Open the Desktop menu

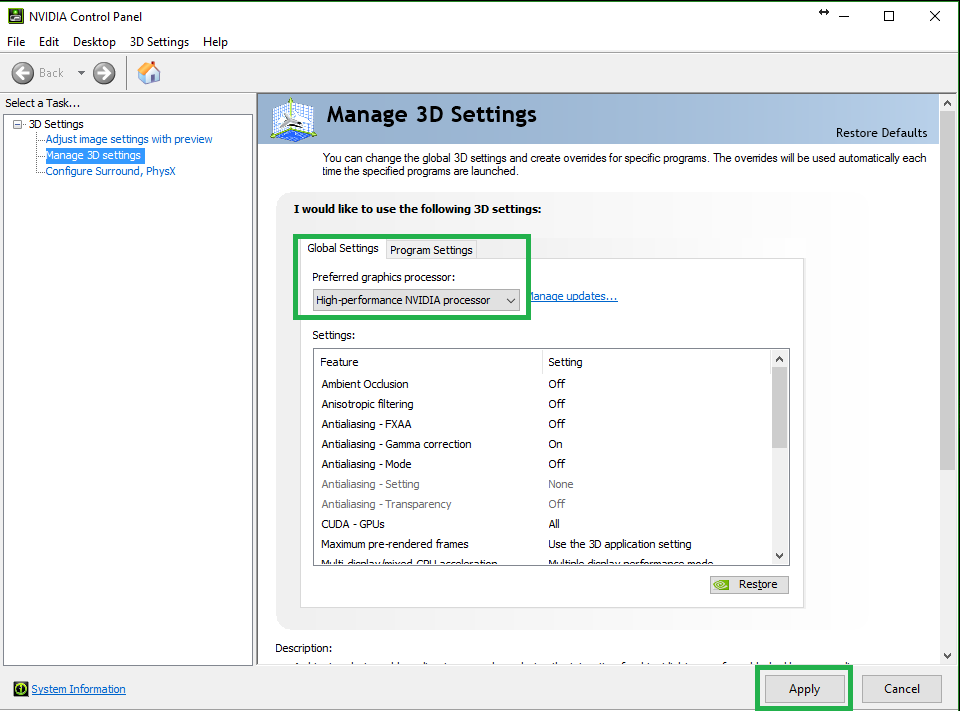pyautogui.click(x=94, y=42)
